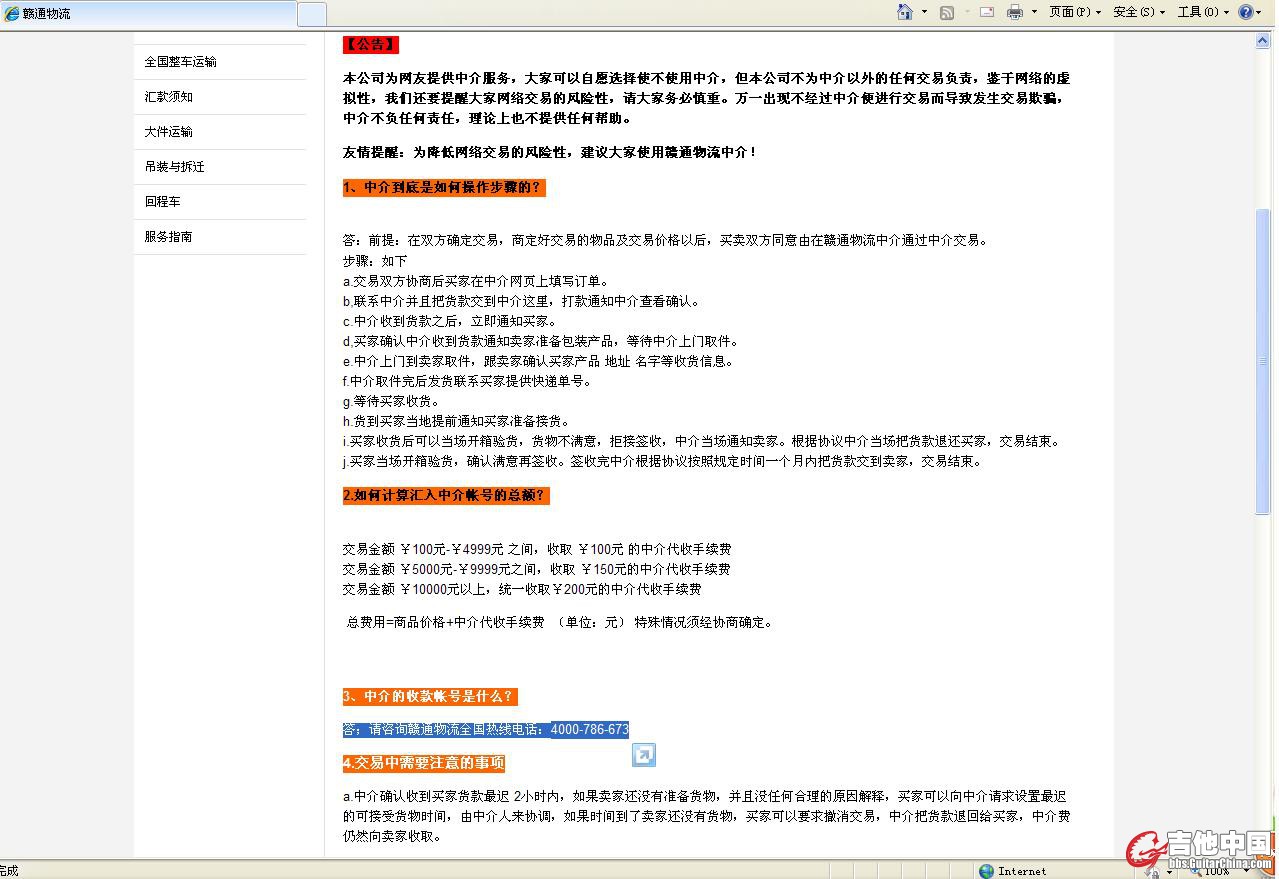Open 回程车 sidebar link
1279x879 pixels.
click(x=162, y=202)
